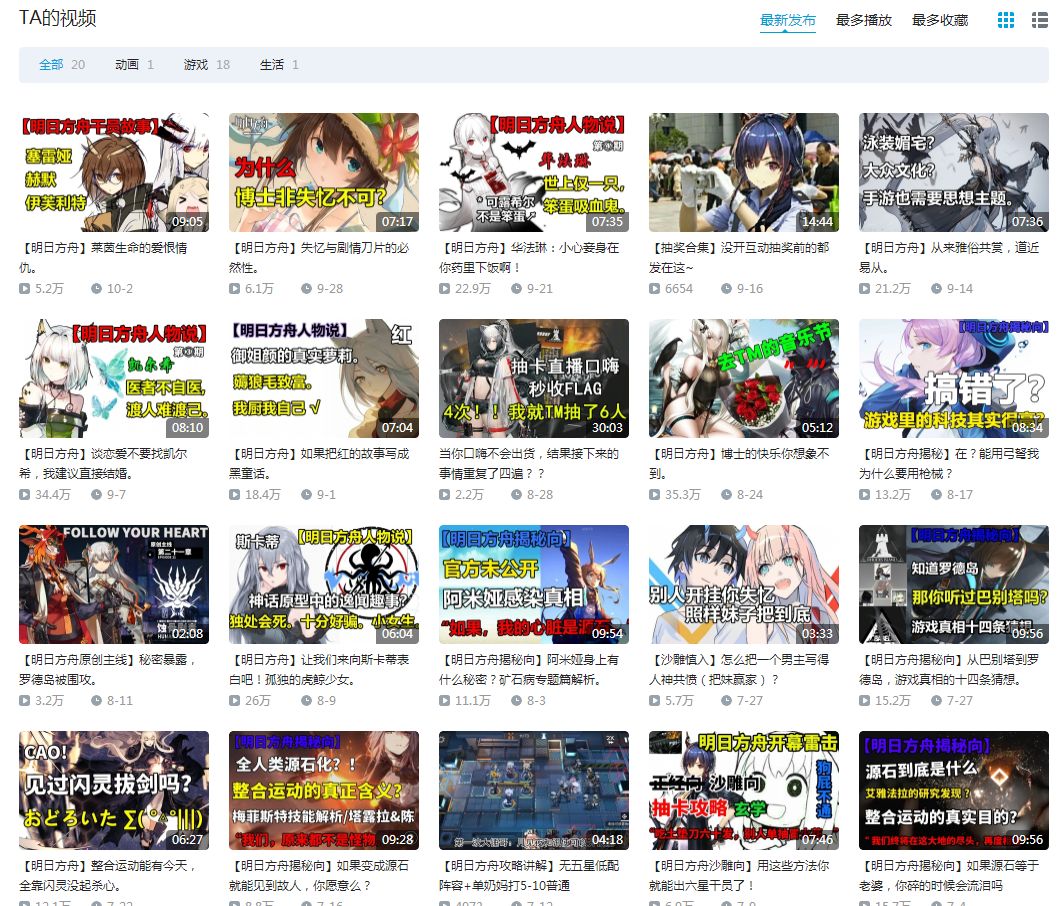Click play count icon under 5.2万 video
This screenshot has height=906, width=1061.
(x=24, y=289)
